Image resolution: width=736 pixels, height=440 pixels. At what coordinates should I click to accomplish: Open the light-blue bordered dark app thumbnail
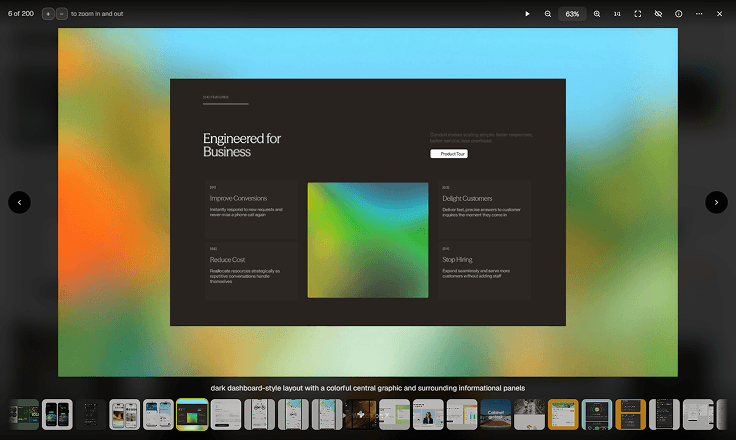[x=597, y=415]
